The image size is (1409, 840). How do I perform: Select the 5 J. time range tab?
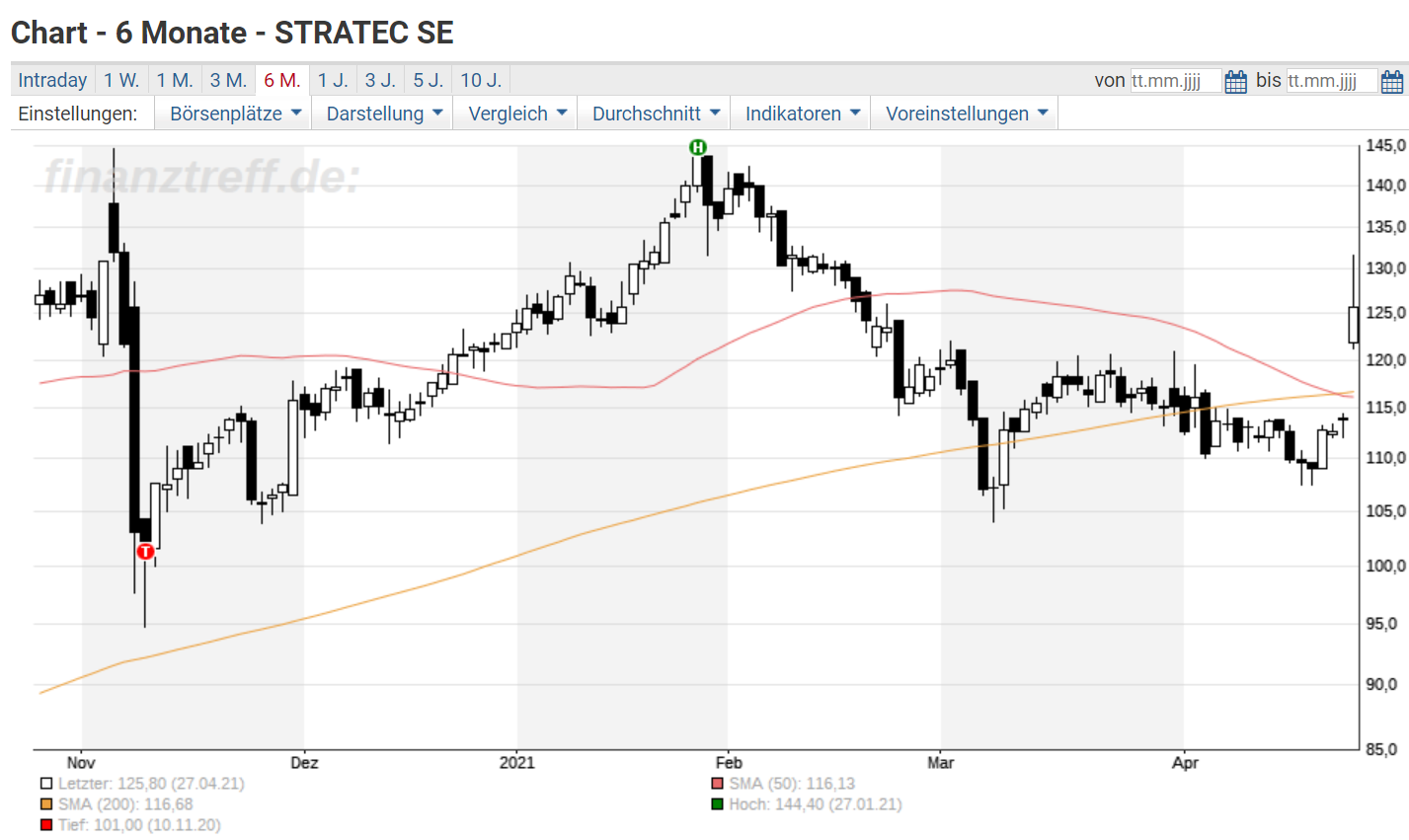coord(429,80)
